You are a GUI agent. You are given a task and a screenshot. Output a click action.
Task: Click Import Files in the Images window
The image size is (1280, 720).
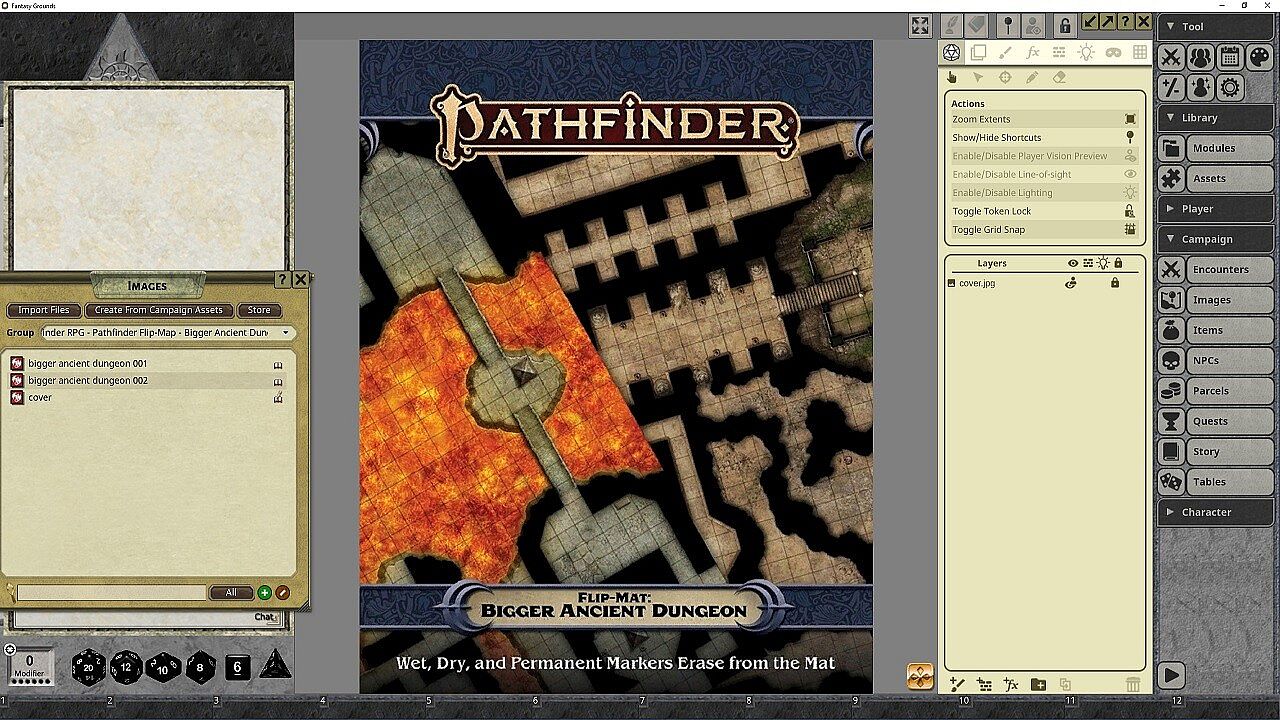(x=44, y=310)
